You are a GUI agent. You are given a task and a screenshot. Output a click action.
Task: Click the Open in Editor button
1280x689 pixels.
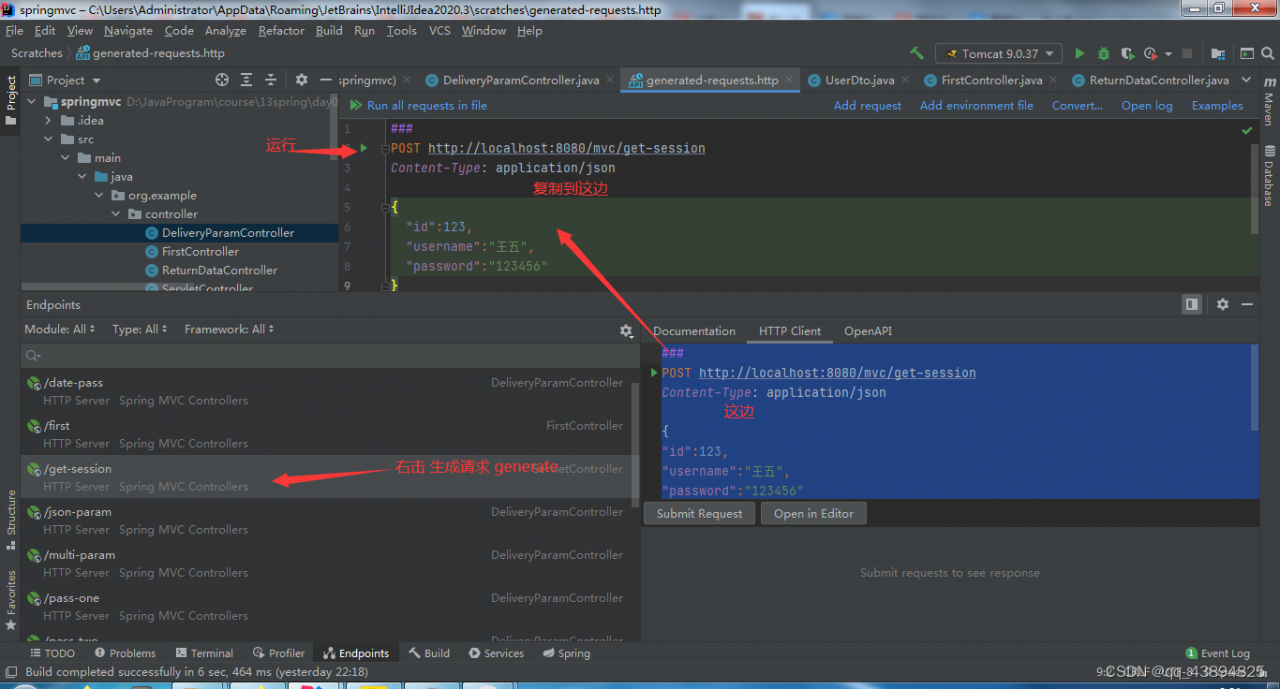(x=813, y=513)
